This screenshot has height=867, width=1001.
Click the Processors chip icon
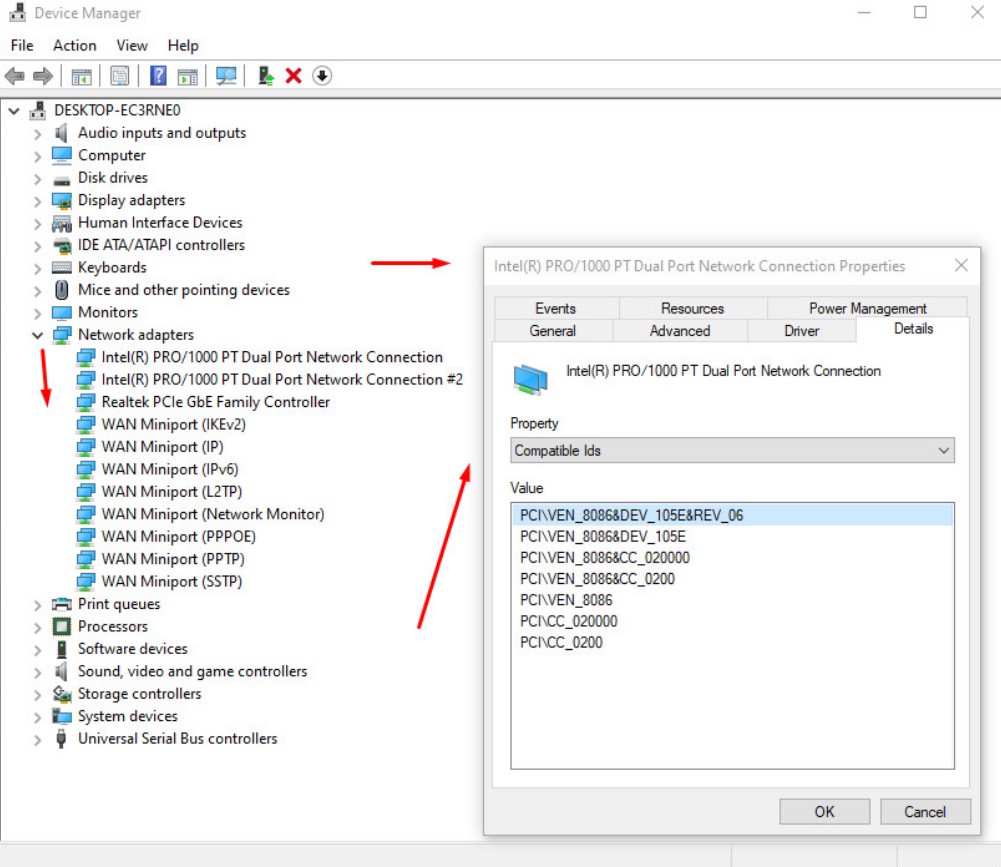coord(61,626)
